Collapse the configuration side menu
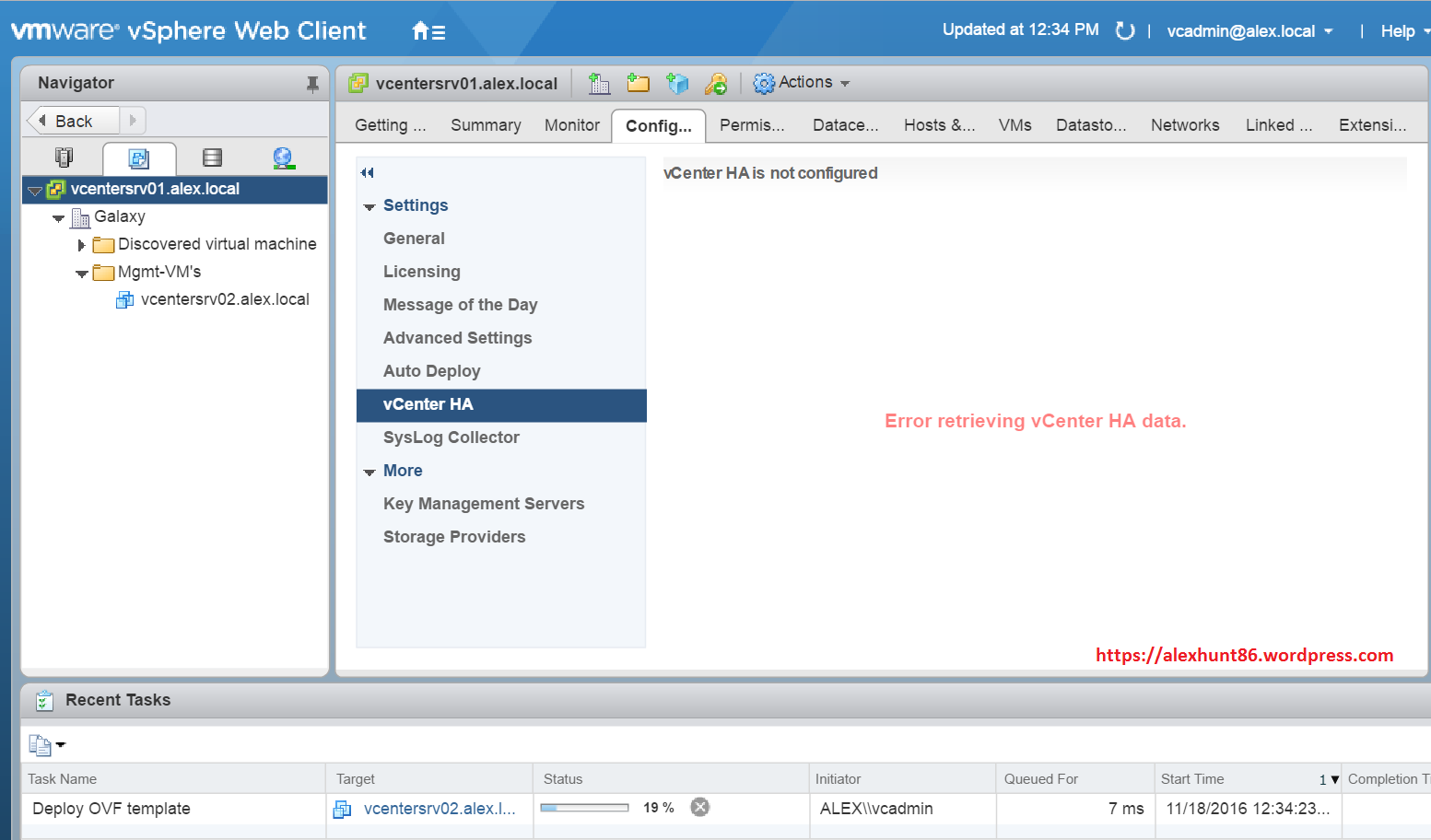The image size is (1431, 840). click(368, 172)
